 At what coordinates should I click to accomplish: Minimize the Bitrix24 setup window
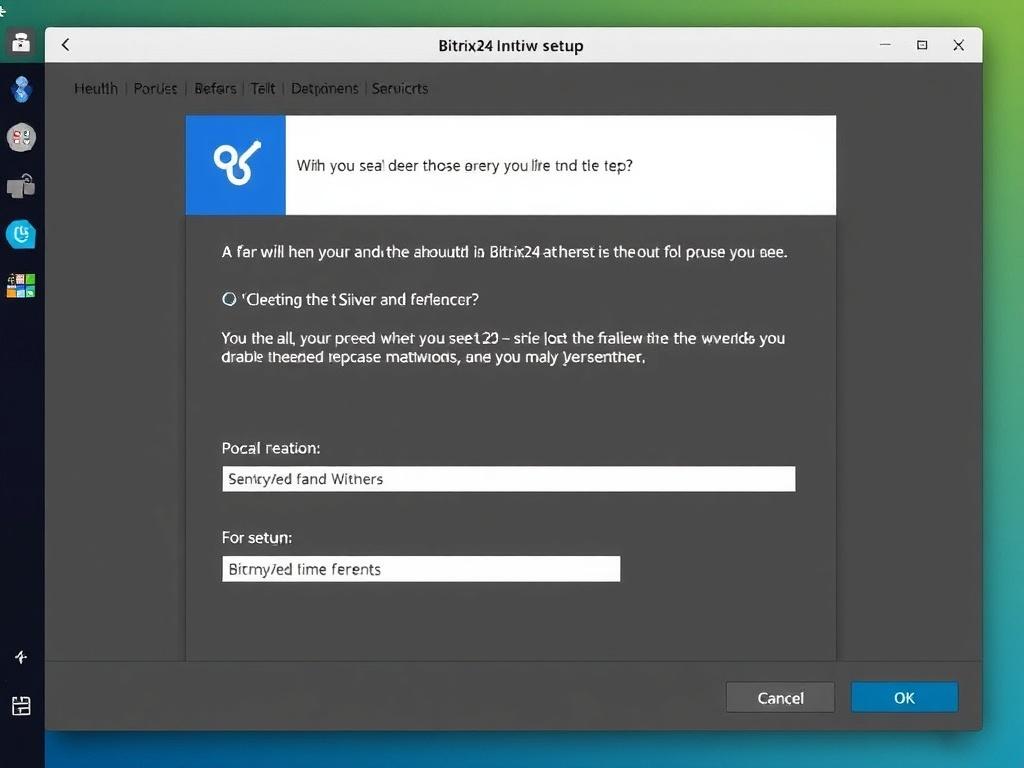(886, 44)
